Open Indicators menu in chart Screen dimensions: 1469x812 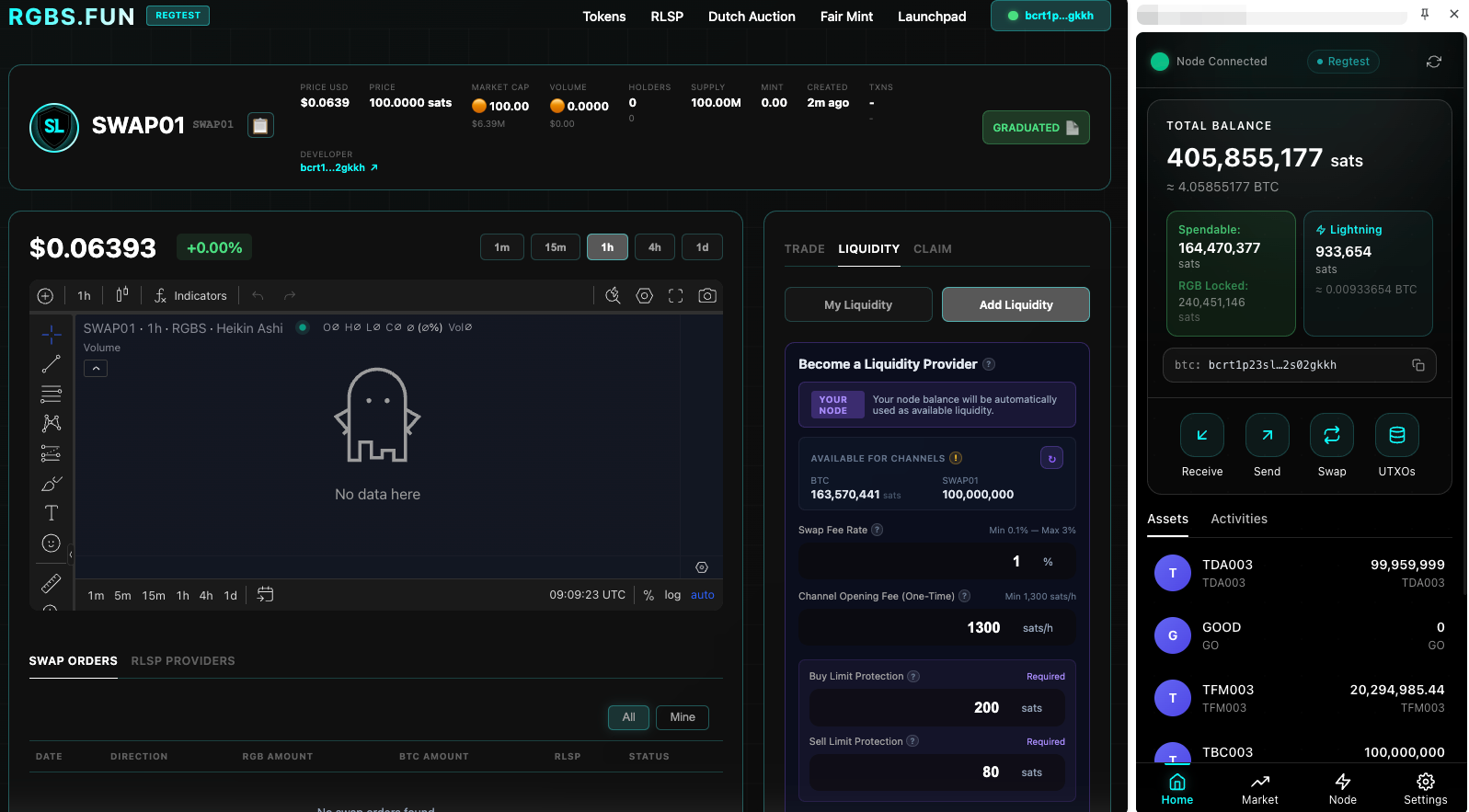tap(190, 295)
